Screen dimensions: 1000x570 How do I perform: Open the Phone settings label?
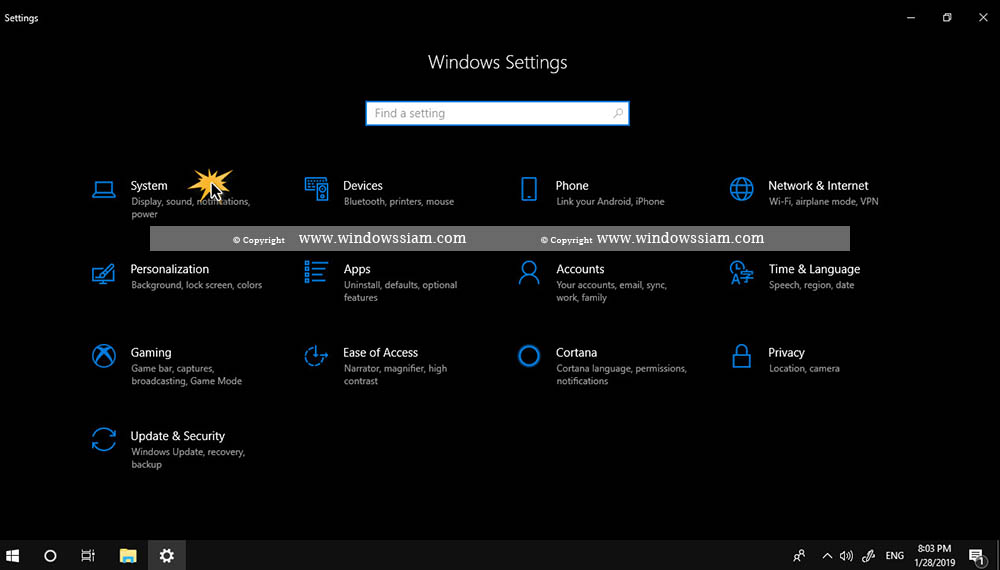tap(571, 186)
